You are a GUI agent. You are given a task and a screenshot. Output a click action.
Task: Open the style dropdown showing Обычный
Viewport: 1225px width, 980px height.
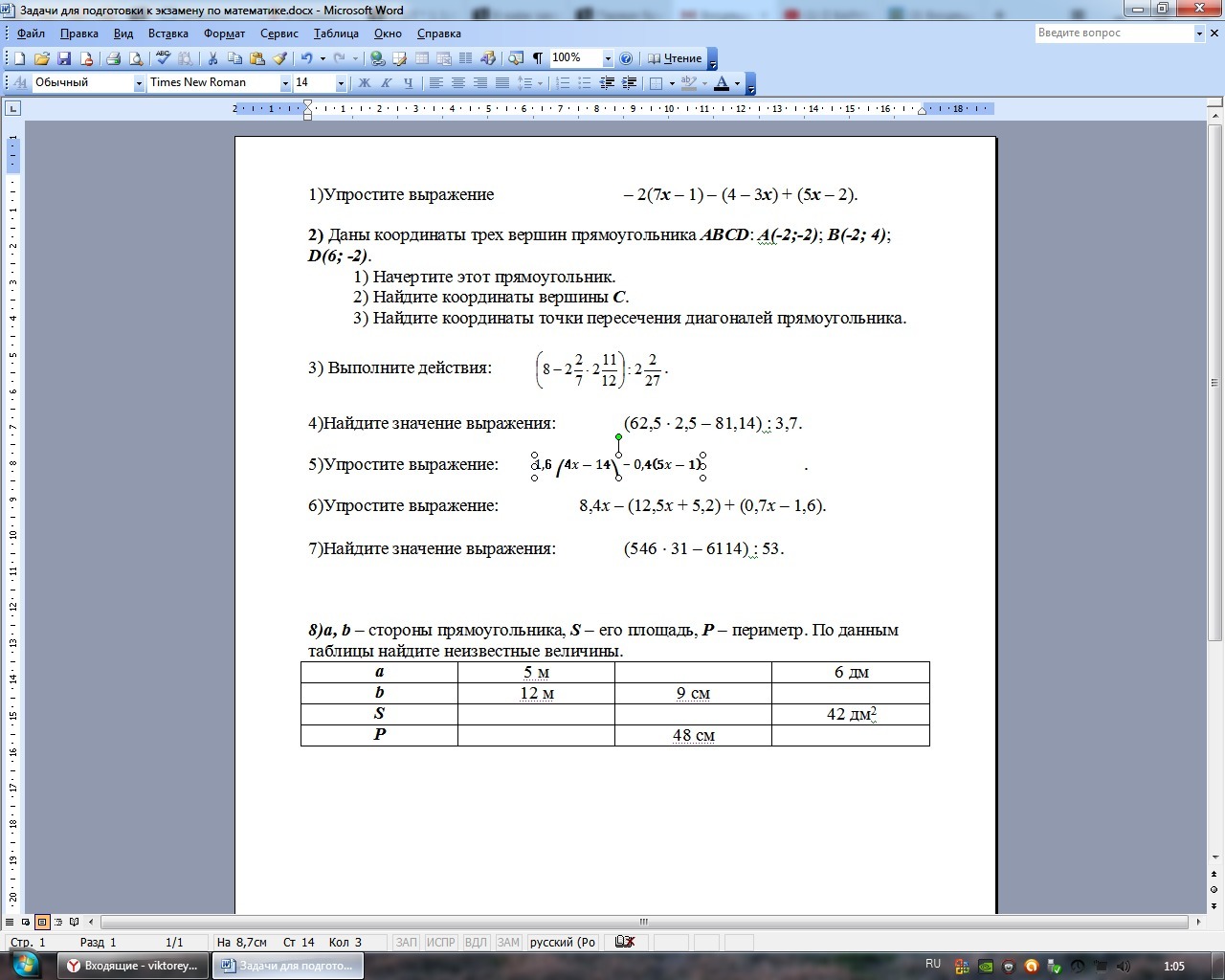138,83
